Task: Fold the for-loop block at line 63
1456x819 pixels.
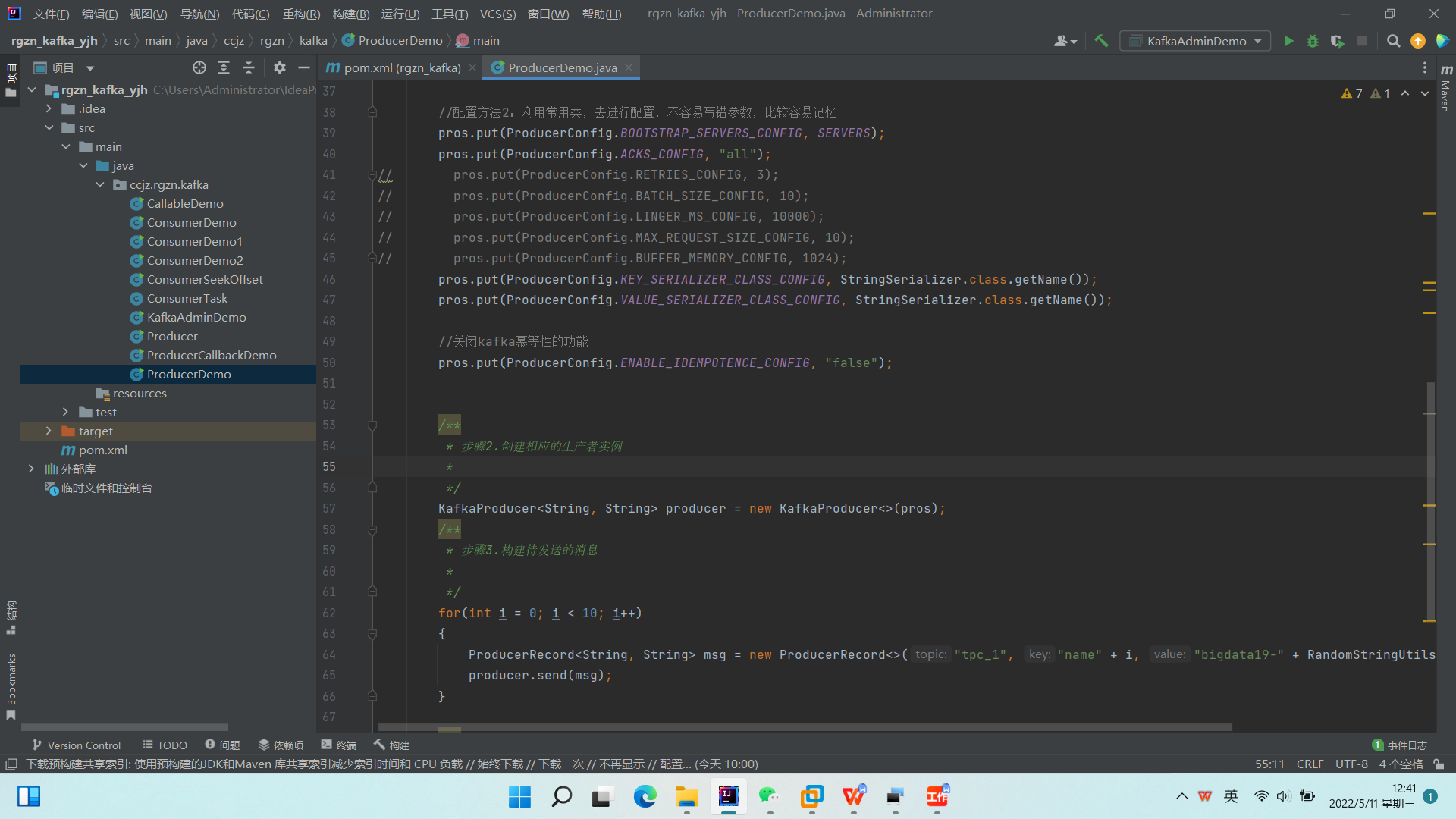Action: [x=372, y=633]
